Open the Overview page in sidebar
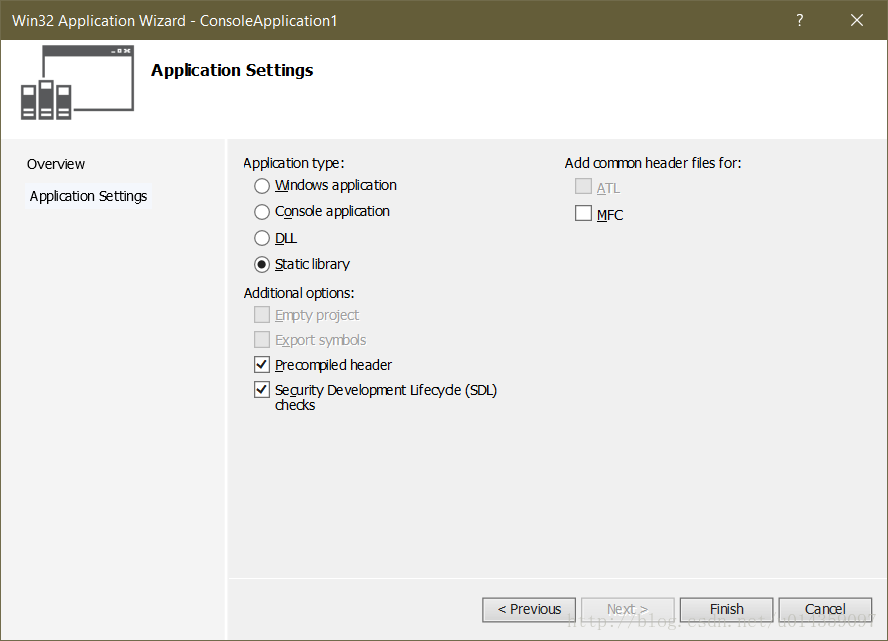Image resolution: width=888 pixels, height=641 pixels. [56, 164]
